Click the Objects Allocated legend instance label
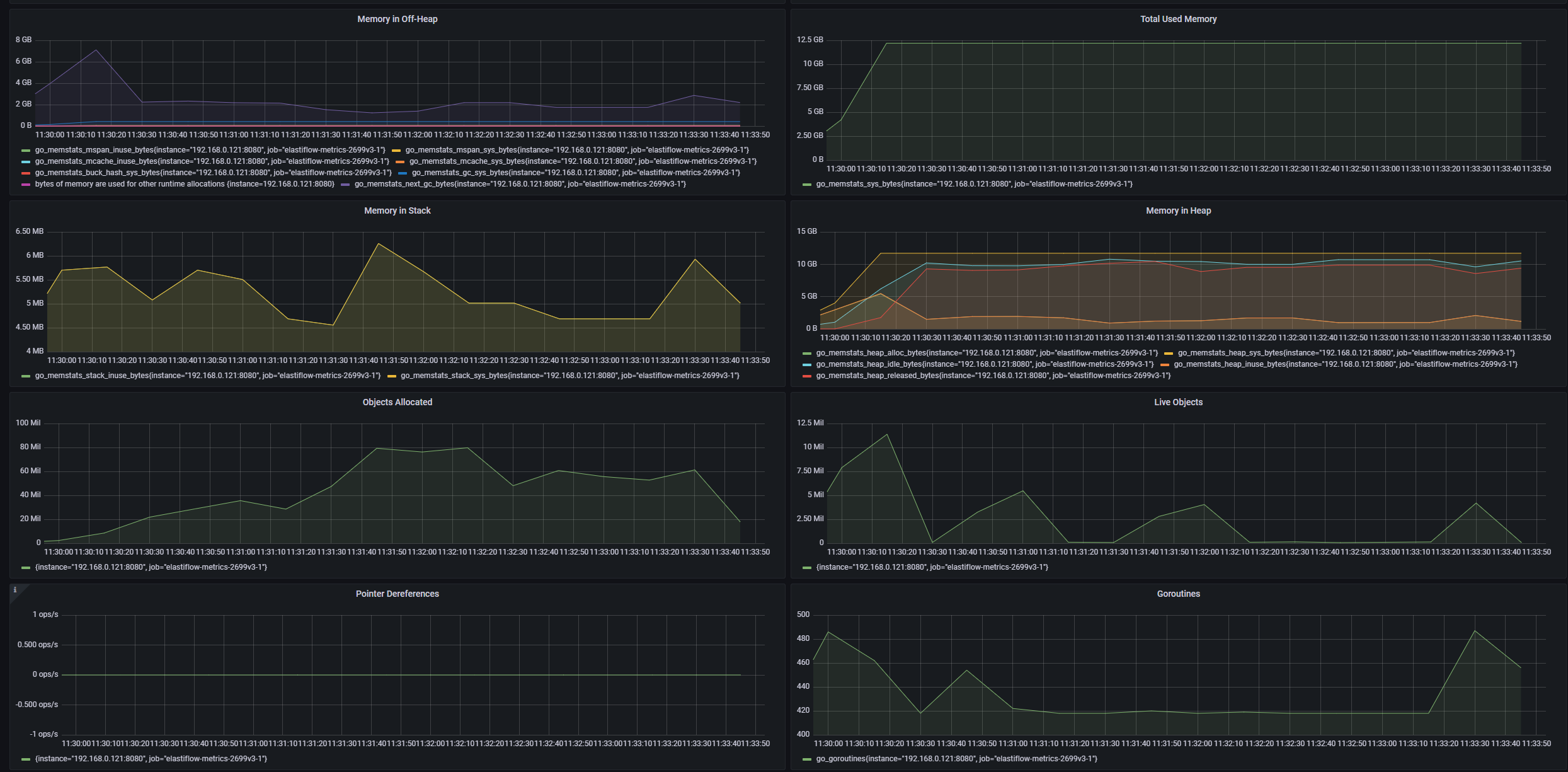The width and height of the screenshot is (1568, 772). [151, 567]
